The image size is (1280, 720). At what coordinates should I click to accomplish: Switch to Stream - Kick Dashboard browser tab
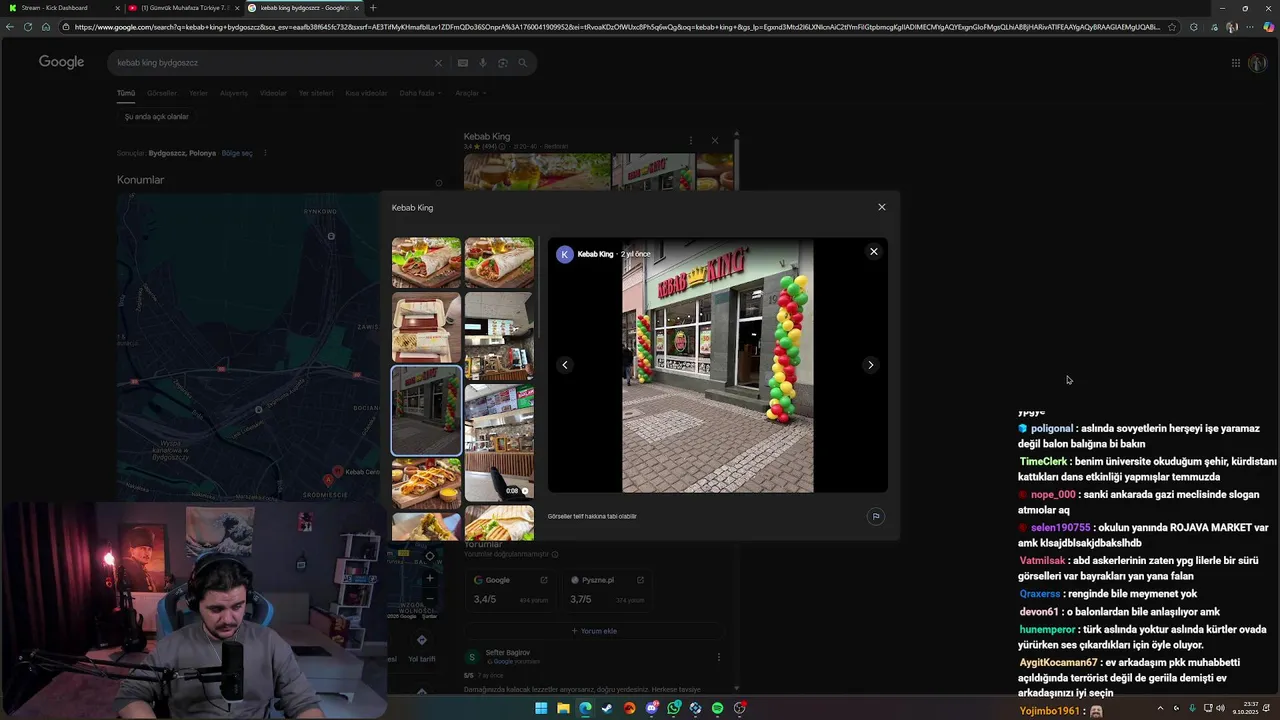pyautogui.click(x=62, y=8)
